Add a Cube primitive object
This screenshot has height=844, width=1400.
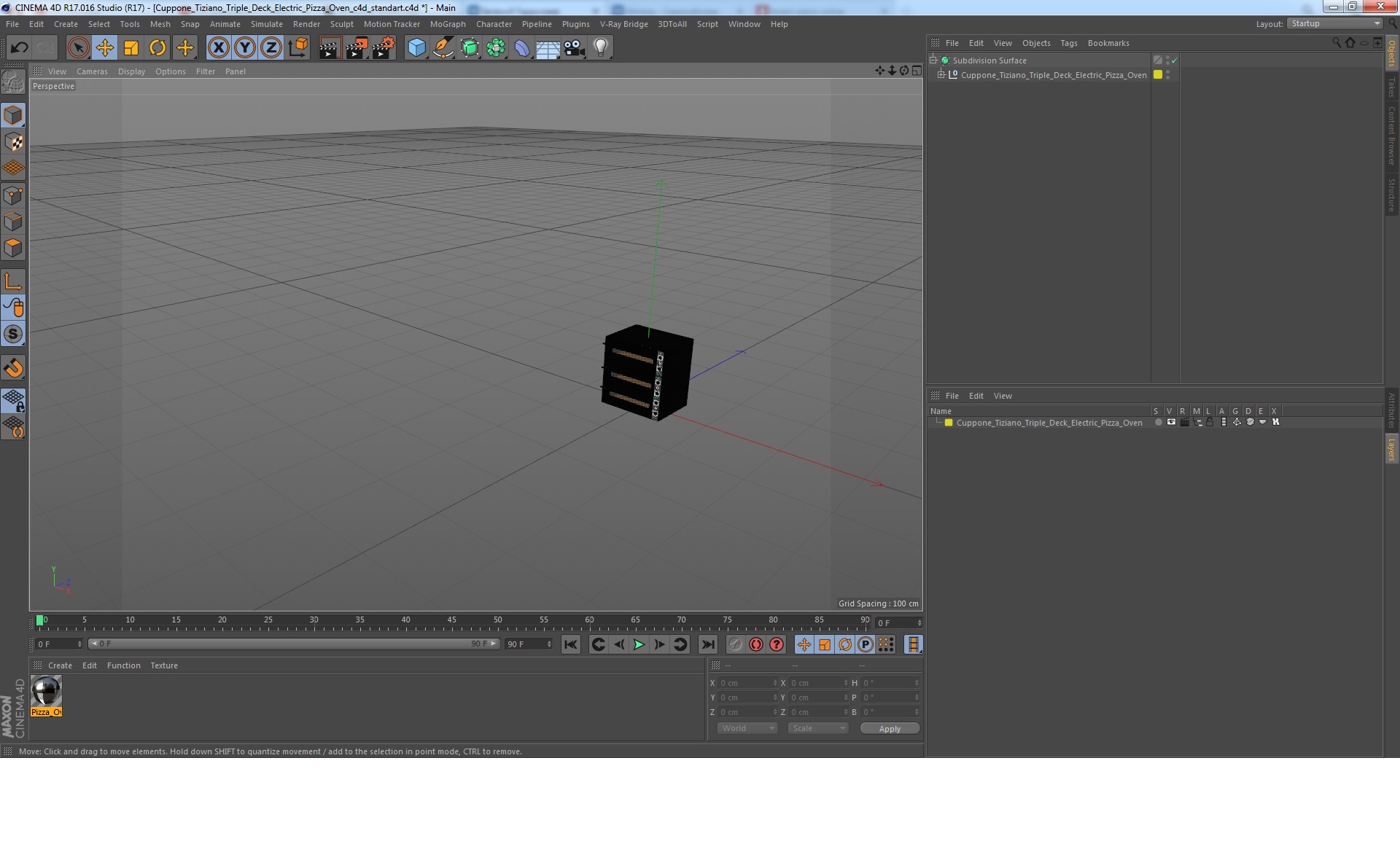(x=416, y=48)
